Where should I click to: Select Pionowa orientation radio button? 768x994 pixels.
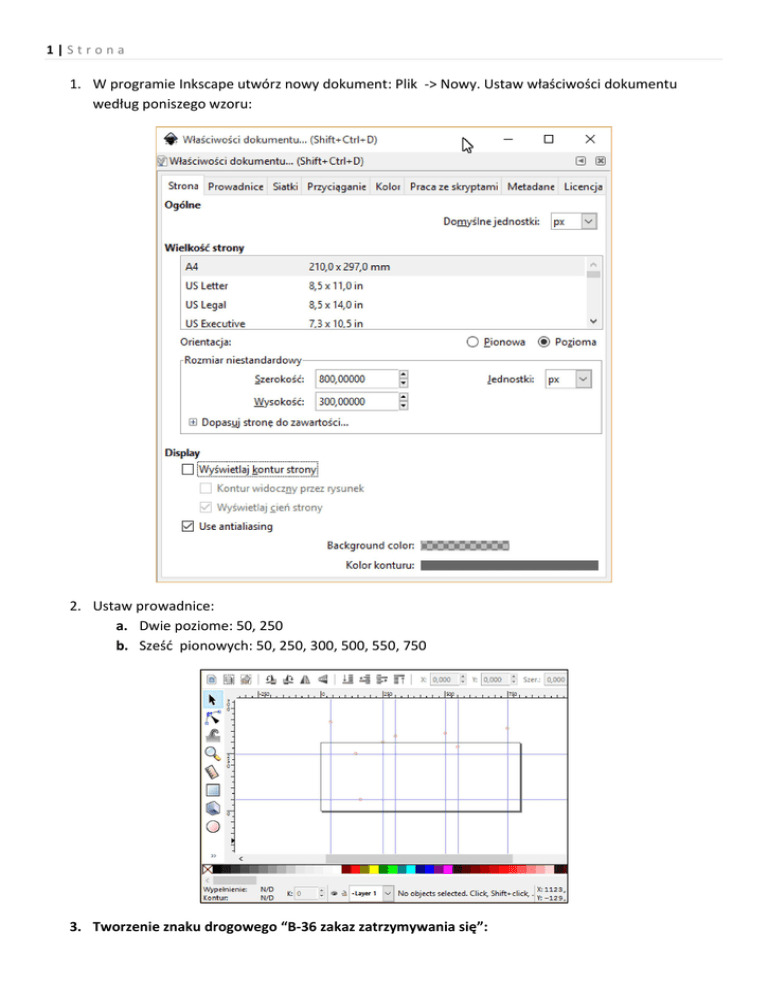(x=472, y=341)
